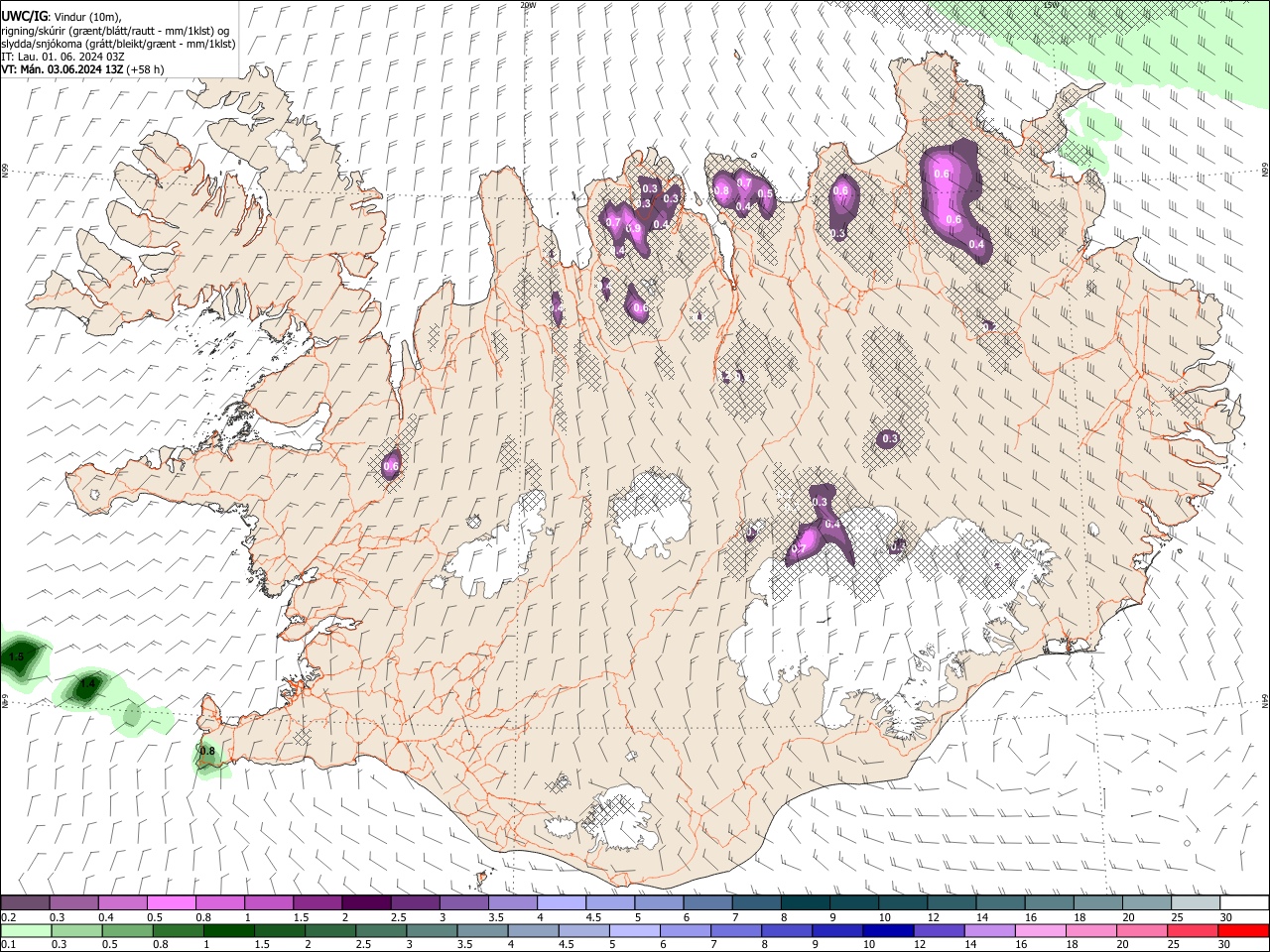Click lower legend swatch between 14 and 16

click(x=989, y=930)
